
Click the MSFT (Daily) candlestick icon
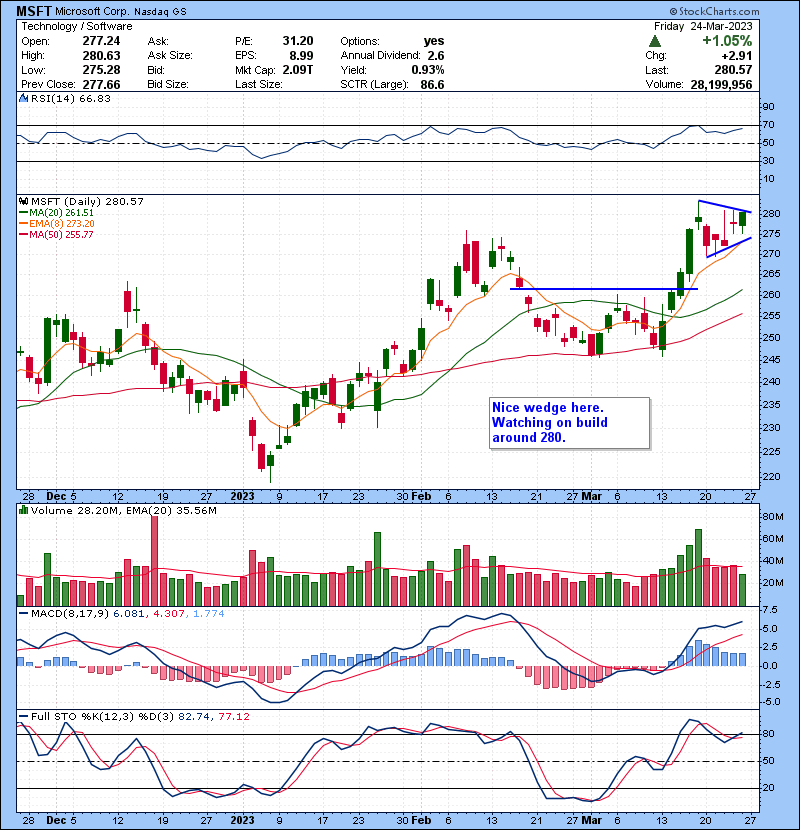(23, 201)
